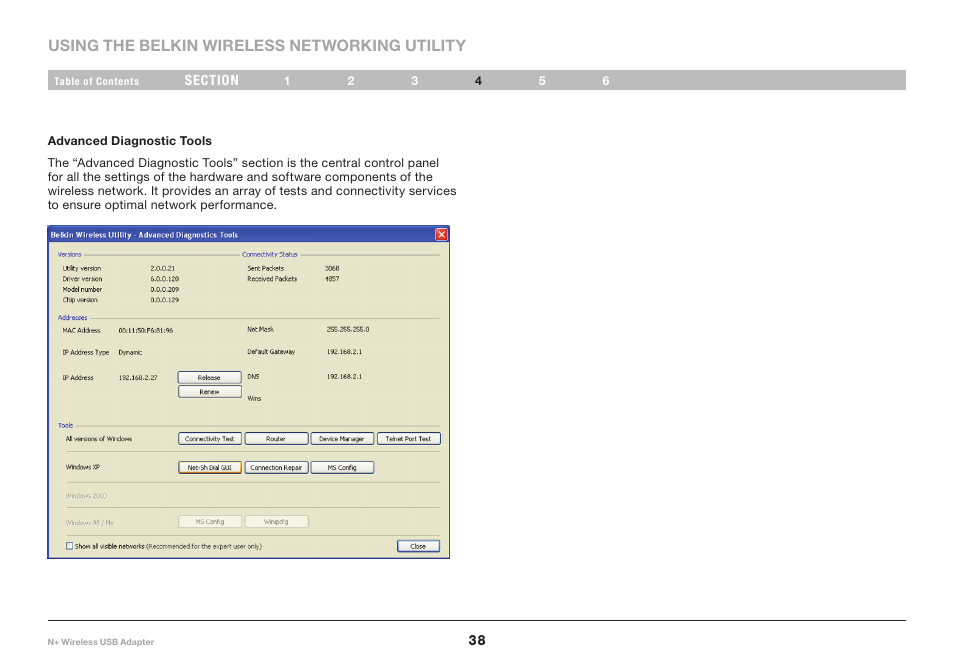Screen dimensions: 954x668
Task: Click the Default Gateway value 192.168.2.1
Action: [344, 352]
